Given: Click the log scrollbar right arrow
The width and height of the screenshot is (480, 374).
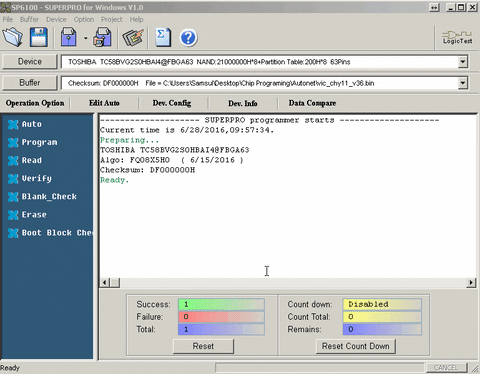Looking at the screenshot, I should 471,283.
